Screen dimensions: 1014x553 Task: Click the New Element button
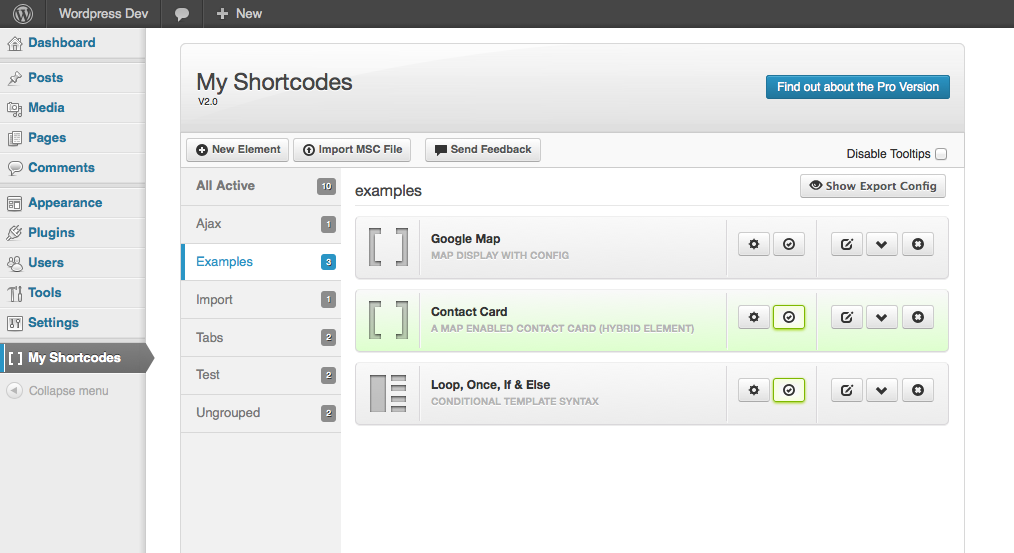point(237,149)
